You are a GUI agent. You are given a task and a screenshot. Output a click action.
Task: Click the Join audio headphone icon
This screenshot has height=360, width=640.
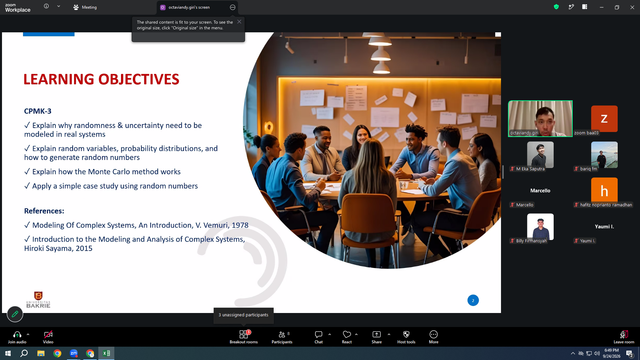(x=17, y=334)
